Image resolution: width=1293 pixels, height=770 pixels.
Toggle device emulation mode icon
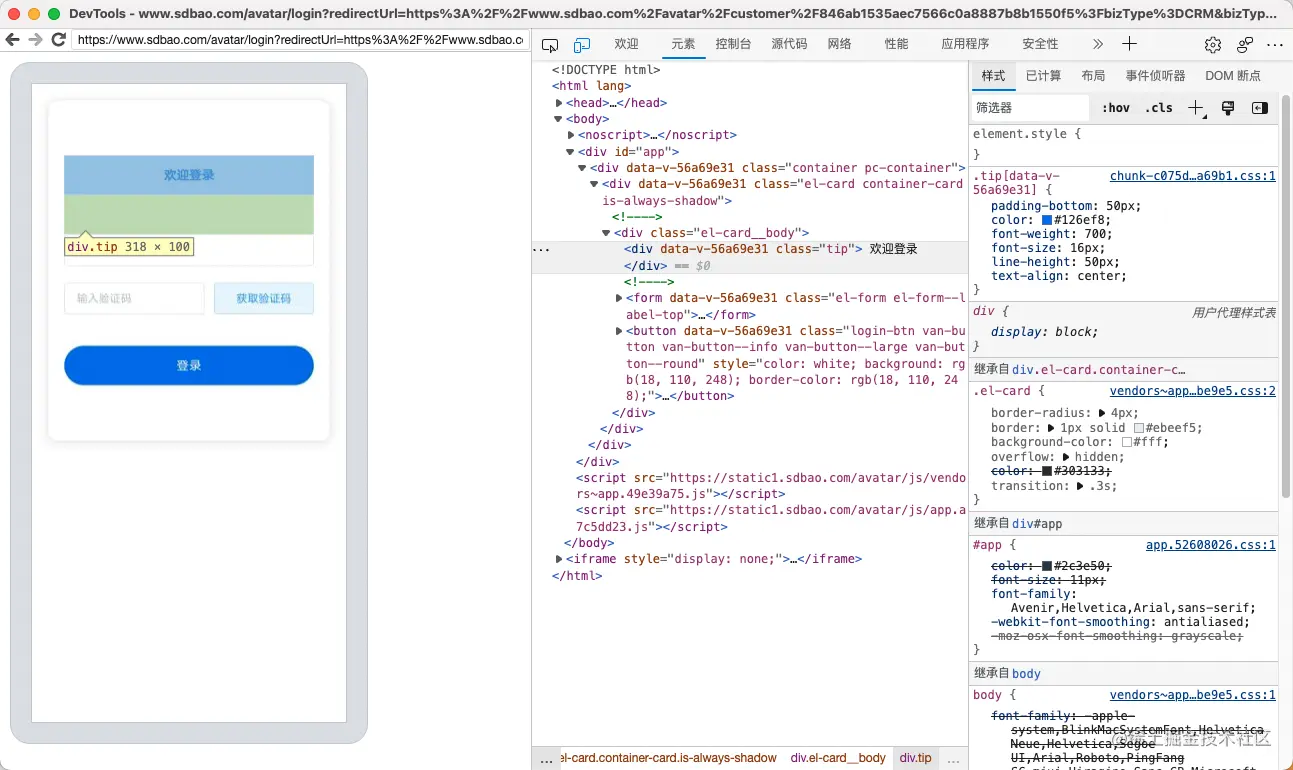582,45
